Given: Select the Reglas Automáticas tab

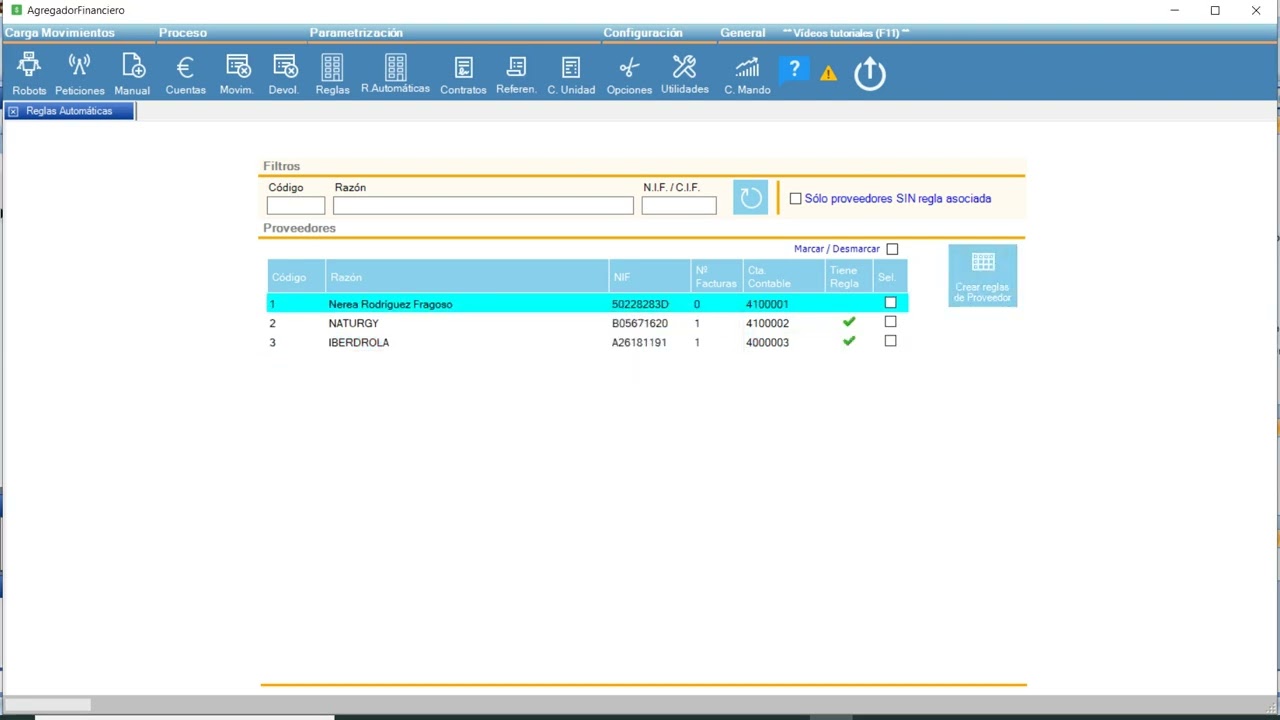Looking at the screenshot, I should pyautogui.click(x=69, y=111).
